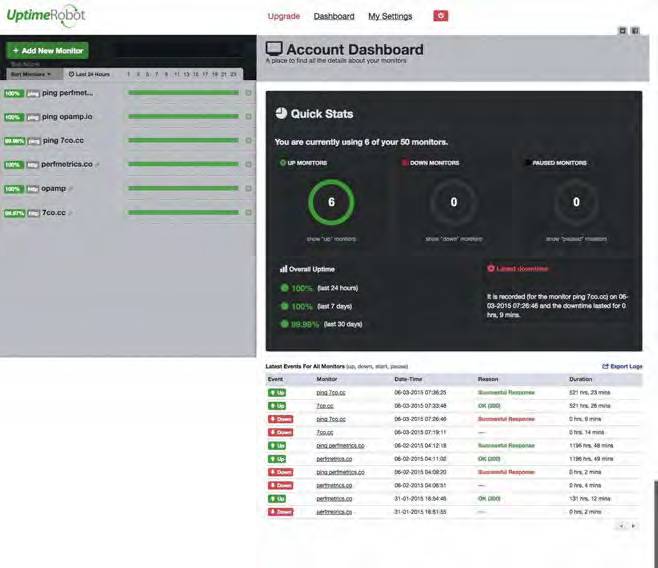The height and width of the screenshot is (568, 658).
Task: Go to previous events page arrow
Action: point(621,526)
